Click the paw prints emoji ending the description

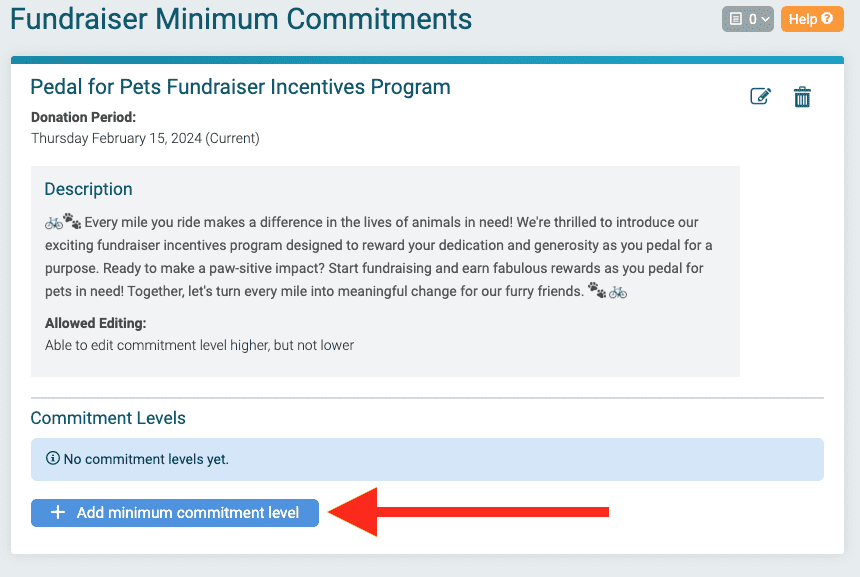click(597, 290)
